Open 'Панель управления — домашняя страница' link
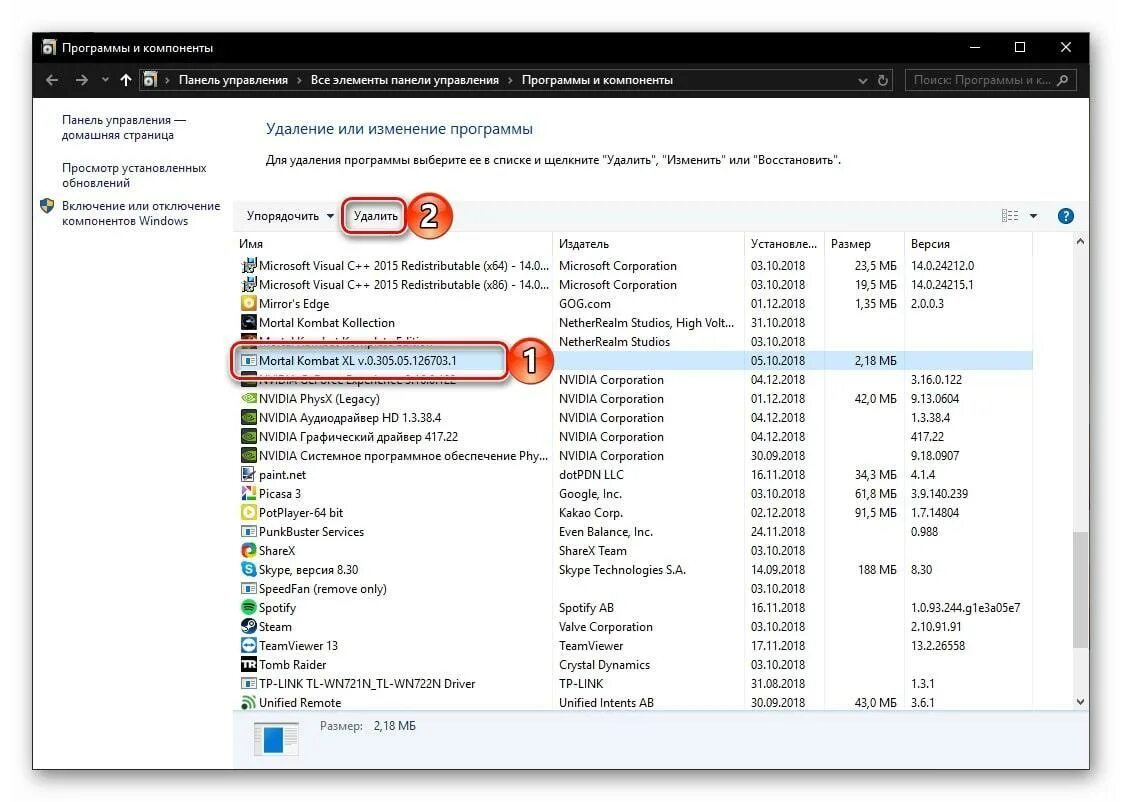 tap(124, 127)
